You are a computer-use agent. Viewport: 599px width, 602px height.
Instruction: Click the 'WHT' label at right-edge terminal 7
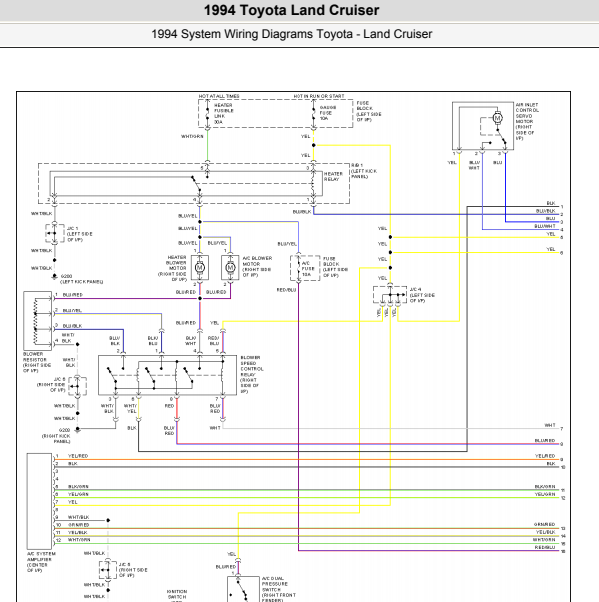coord(549,425)
